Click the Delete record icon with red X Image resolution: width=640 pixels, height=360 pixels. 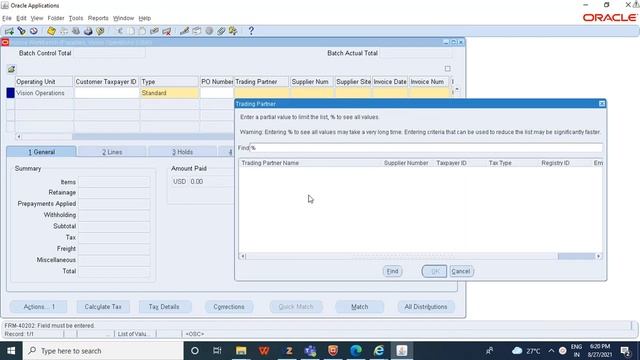click(x=167, y=31)
